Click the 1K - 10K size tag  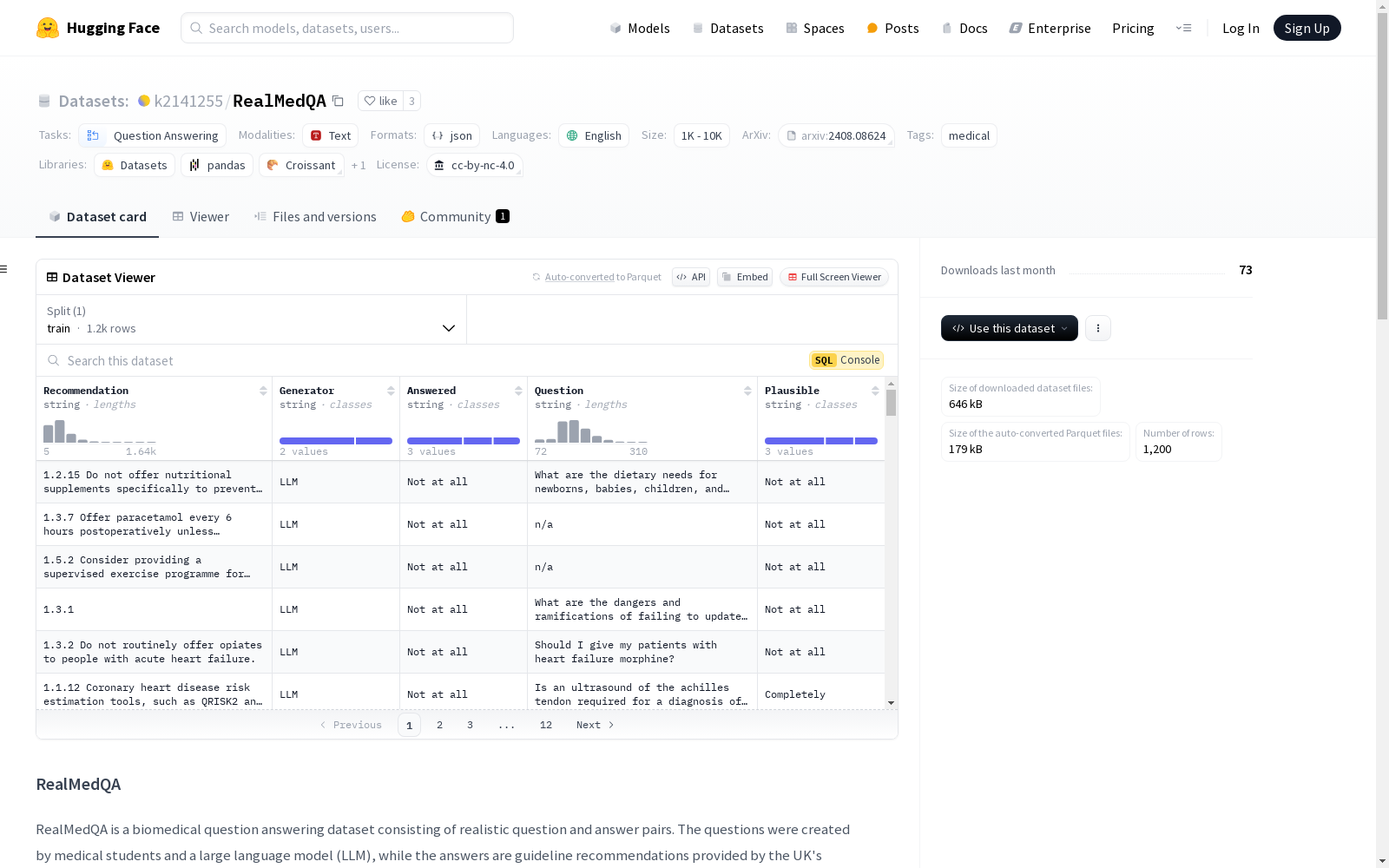click(x=701, y=135)
